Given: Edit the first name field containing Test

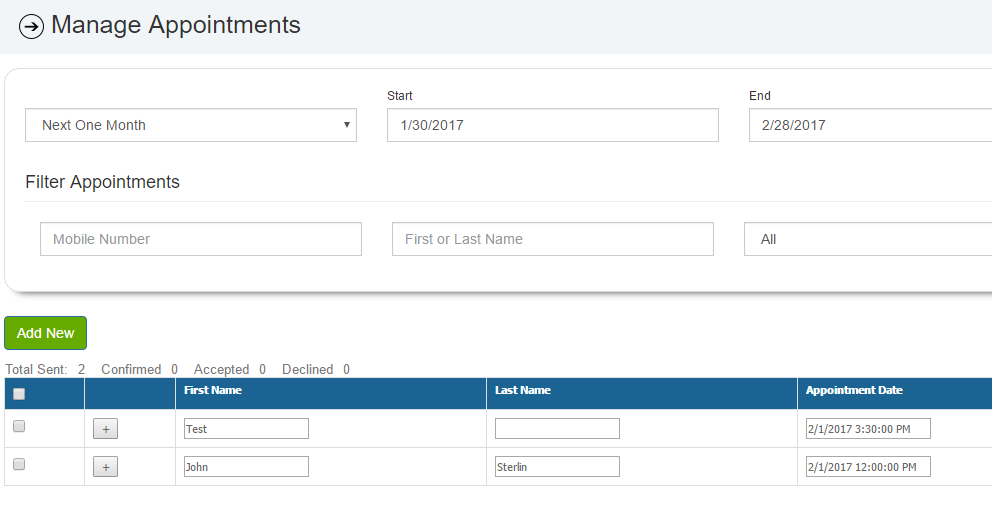Looking at the screenshot, I should [246, 429].
